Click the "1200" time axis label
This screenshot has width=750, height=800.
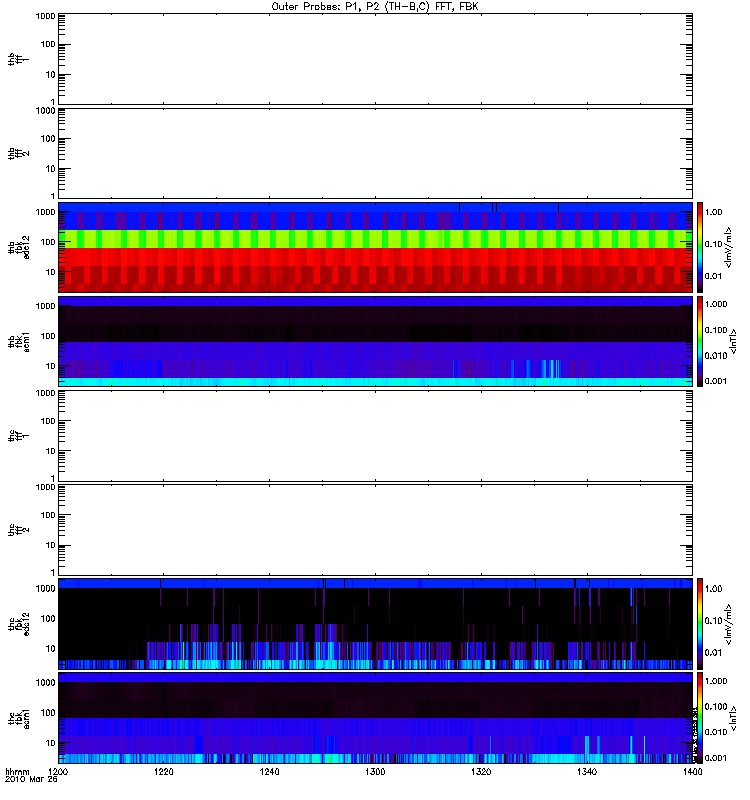pyautogui.click(x=58, y=772)
